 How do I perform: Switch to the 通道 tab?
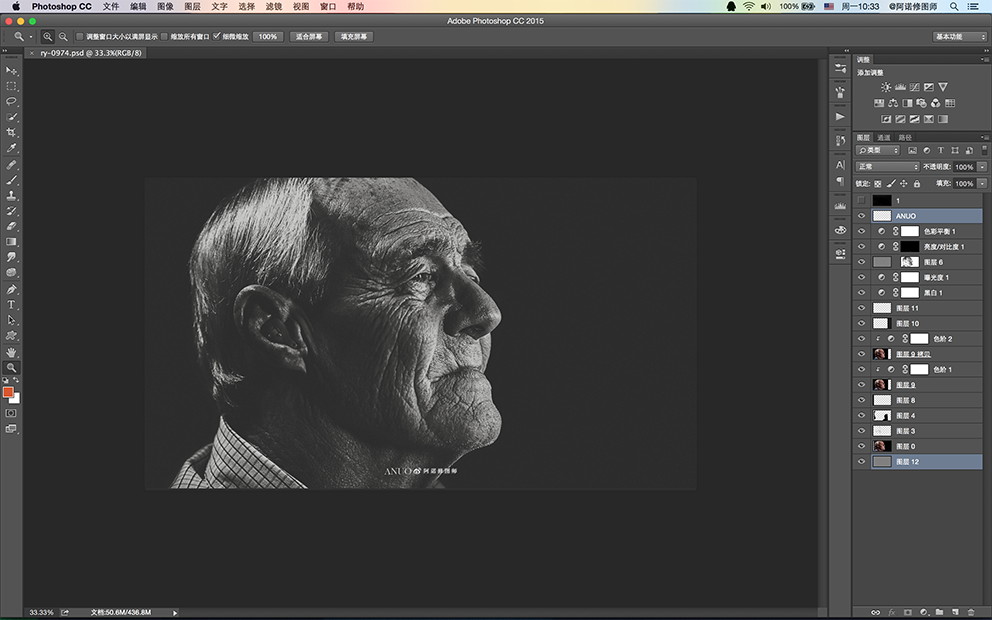[x=884, y=137]
